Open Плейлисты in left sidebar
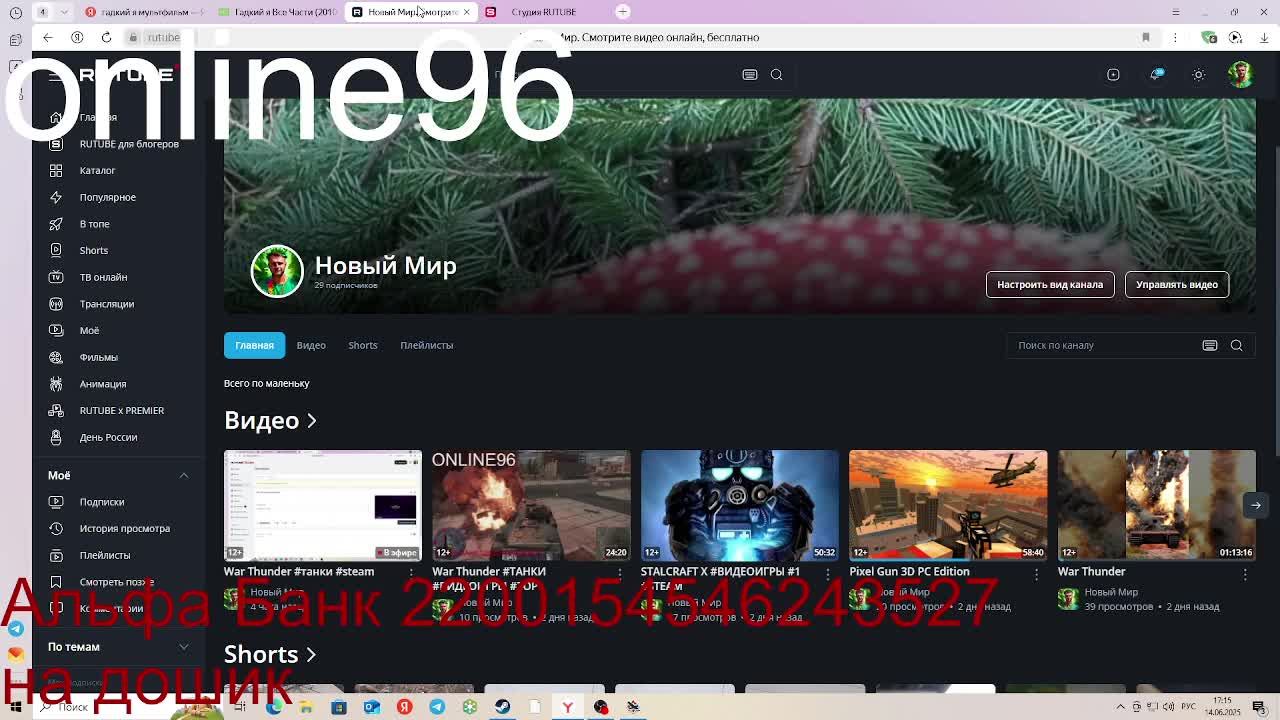This screenshot has width=1280, height=720. coord(118,555)
